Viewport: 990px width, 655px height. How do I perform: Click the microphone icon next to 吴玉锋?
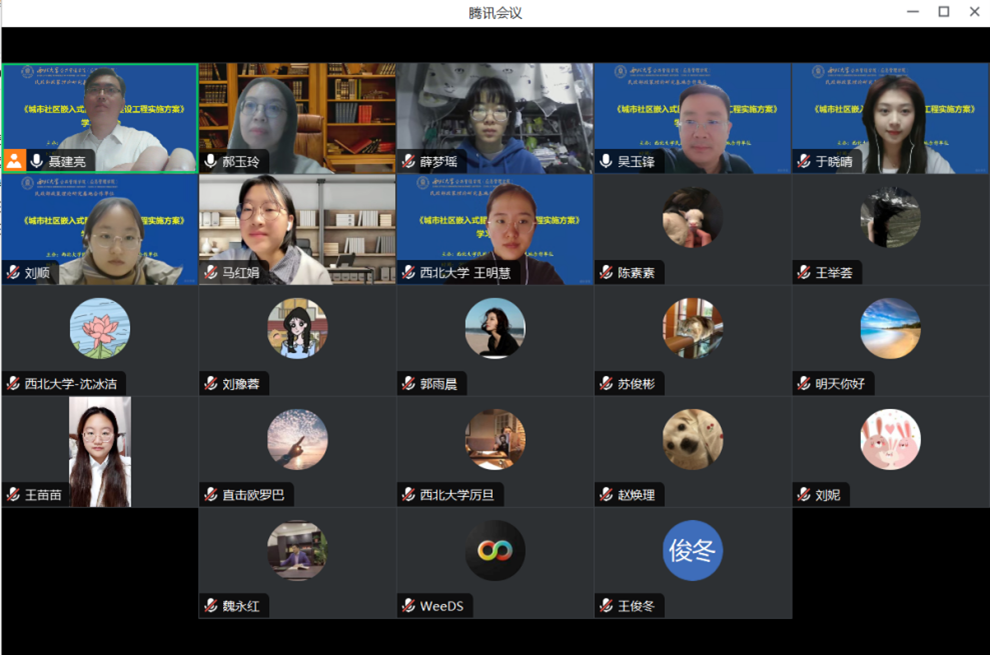tap(606, 161)
